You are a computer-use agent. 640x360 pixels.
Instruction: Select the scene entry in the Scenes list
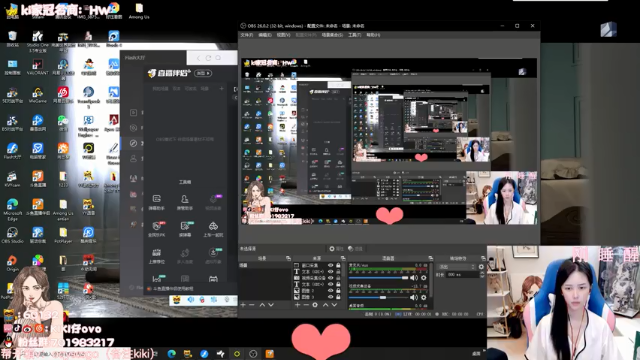pos(264,265)
